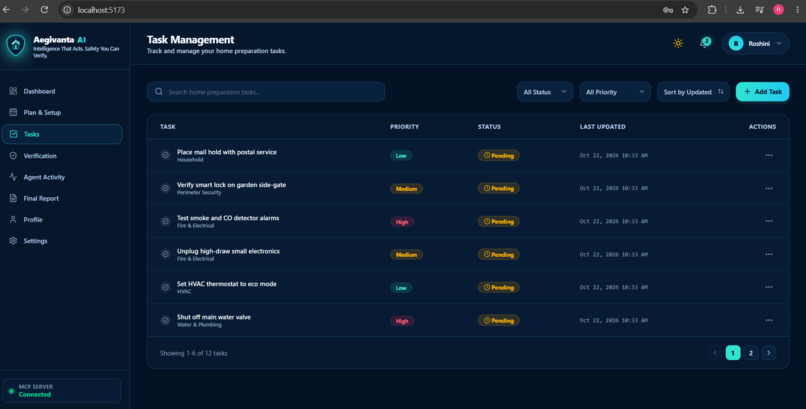
Task: Click the MCP Server Connected status
Action: click(62, 391)
